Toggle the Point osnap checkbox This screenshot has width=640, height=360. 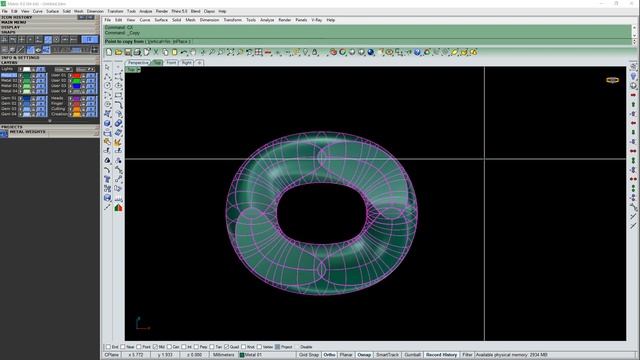point(139,347)
